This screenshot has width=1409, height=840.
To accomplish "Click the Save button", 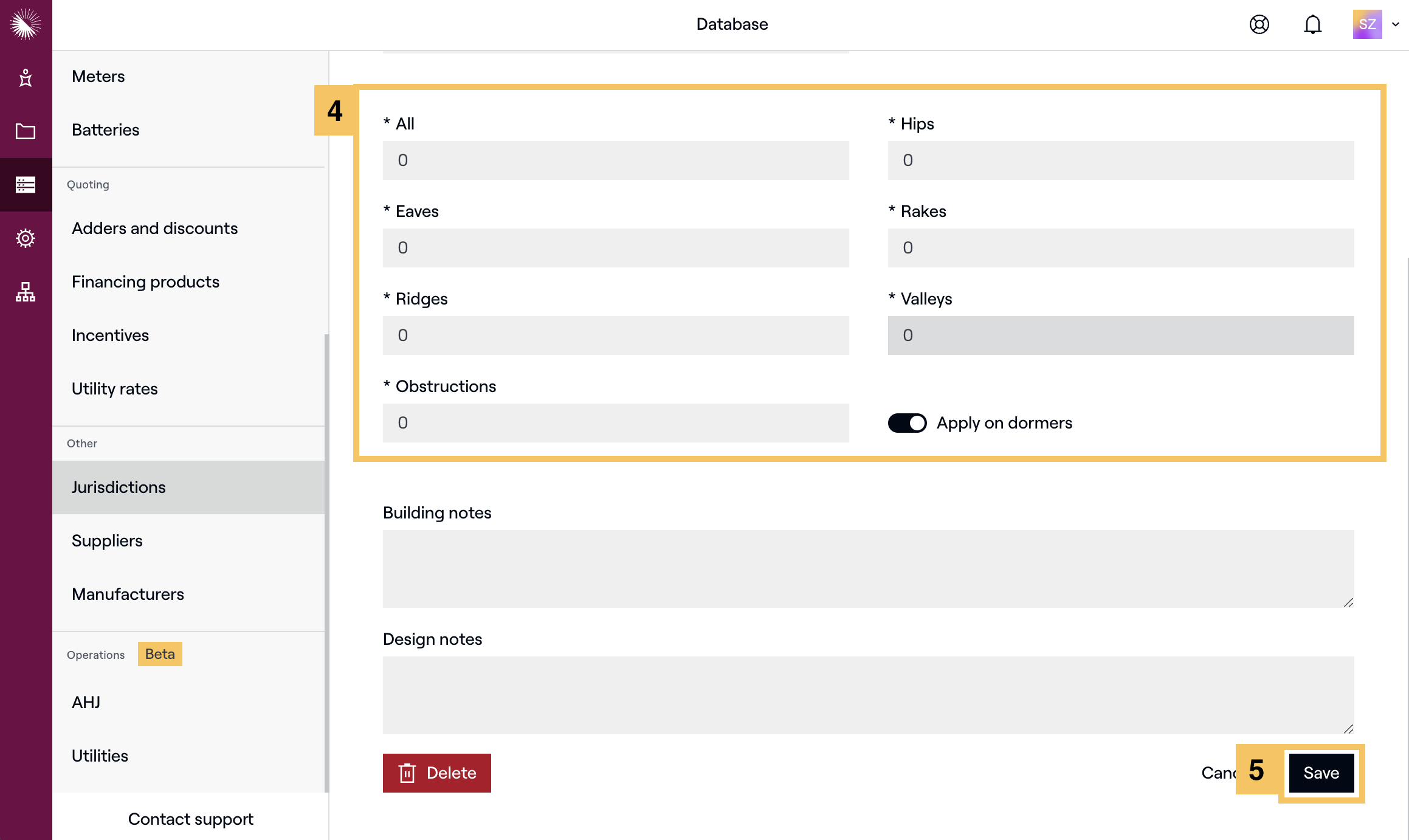I will click(1321, 773).
